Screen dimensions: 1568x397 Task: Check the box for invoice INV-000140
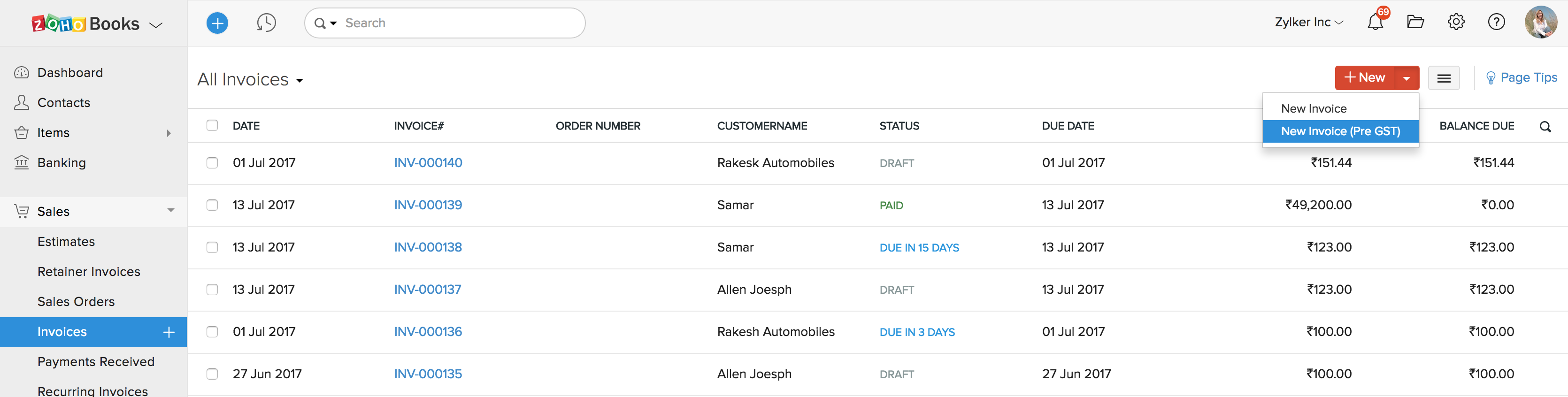coord(212,162)
